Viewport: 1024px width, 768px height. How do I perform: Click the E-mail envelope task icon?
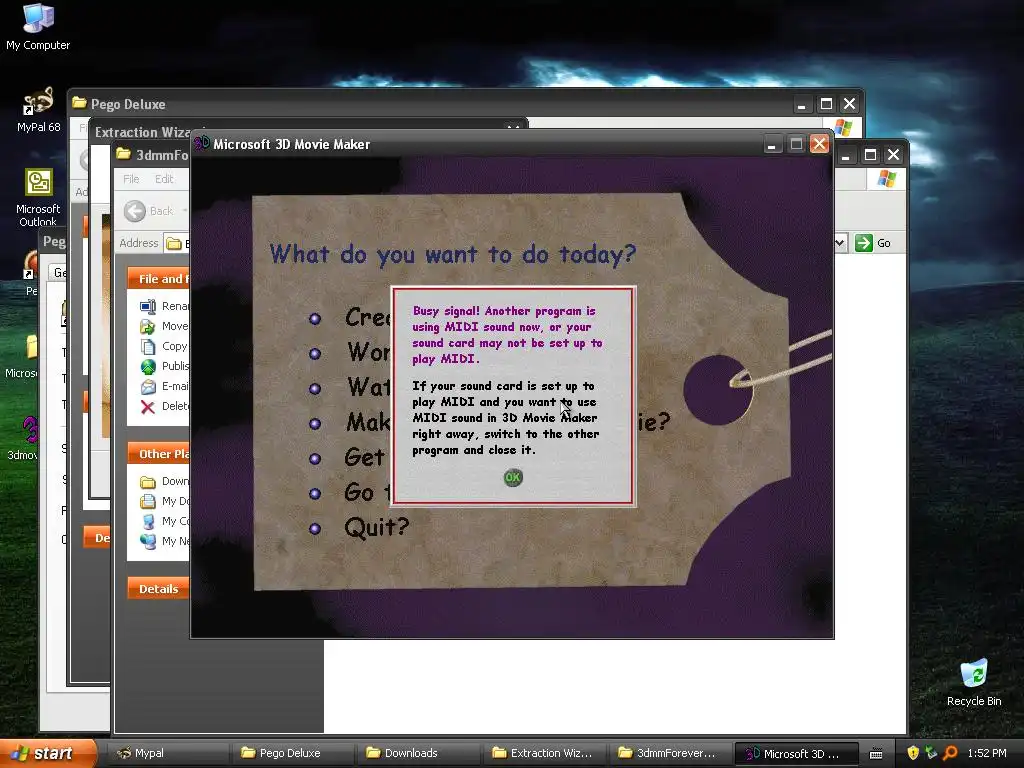148,387
